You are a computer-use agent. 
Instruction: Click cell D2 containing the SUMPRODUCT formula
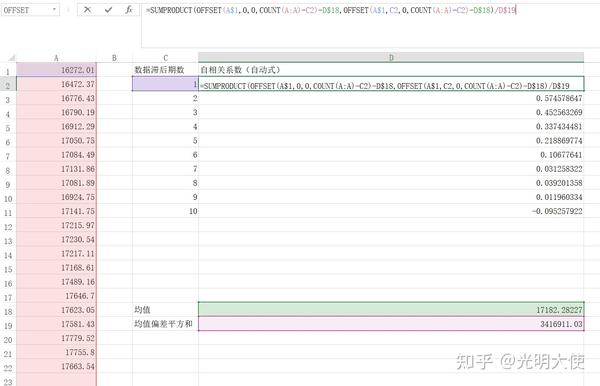click(x=391, y=84)
